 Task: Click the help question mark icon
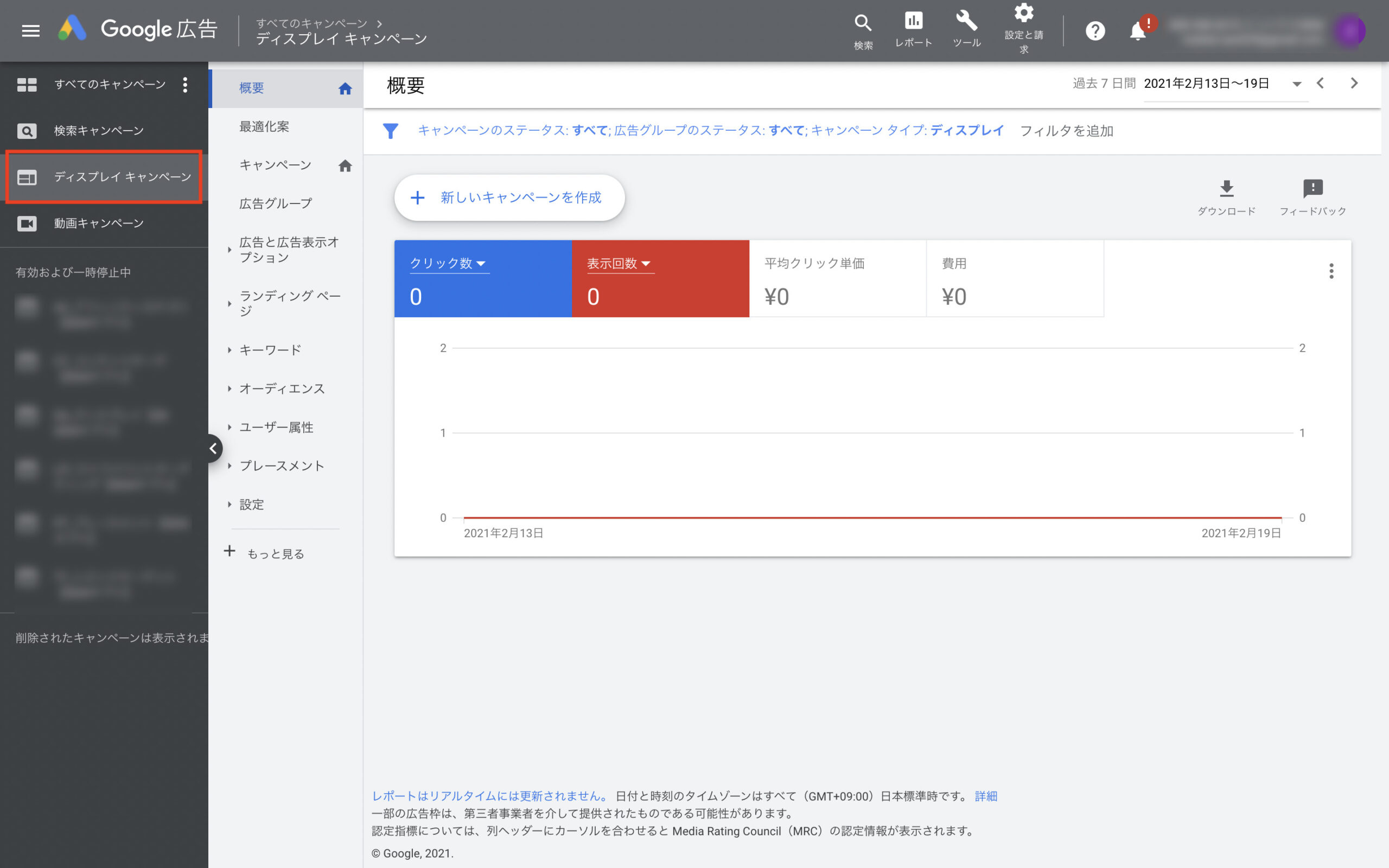coord(1095,31)
